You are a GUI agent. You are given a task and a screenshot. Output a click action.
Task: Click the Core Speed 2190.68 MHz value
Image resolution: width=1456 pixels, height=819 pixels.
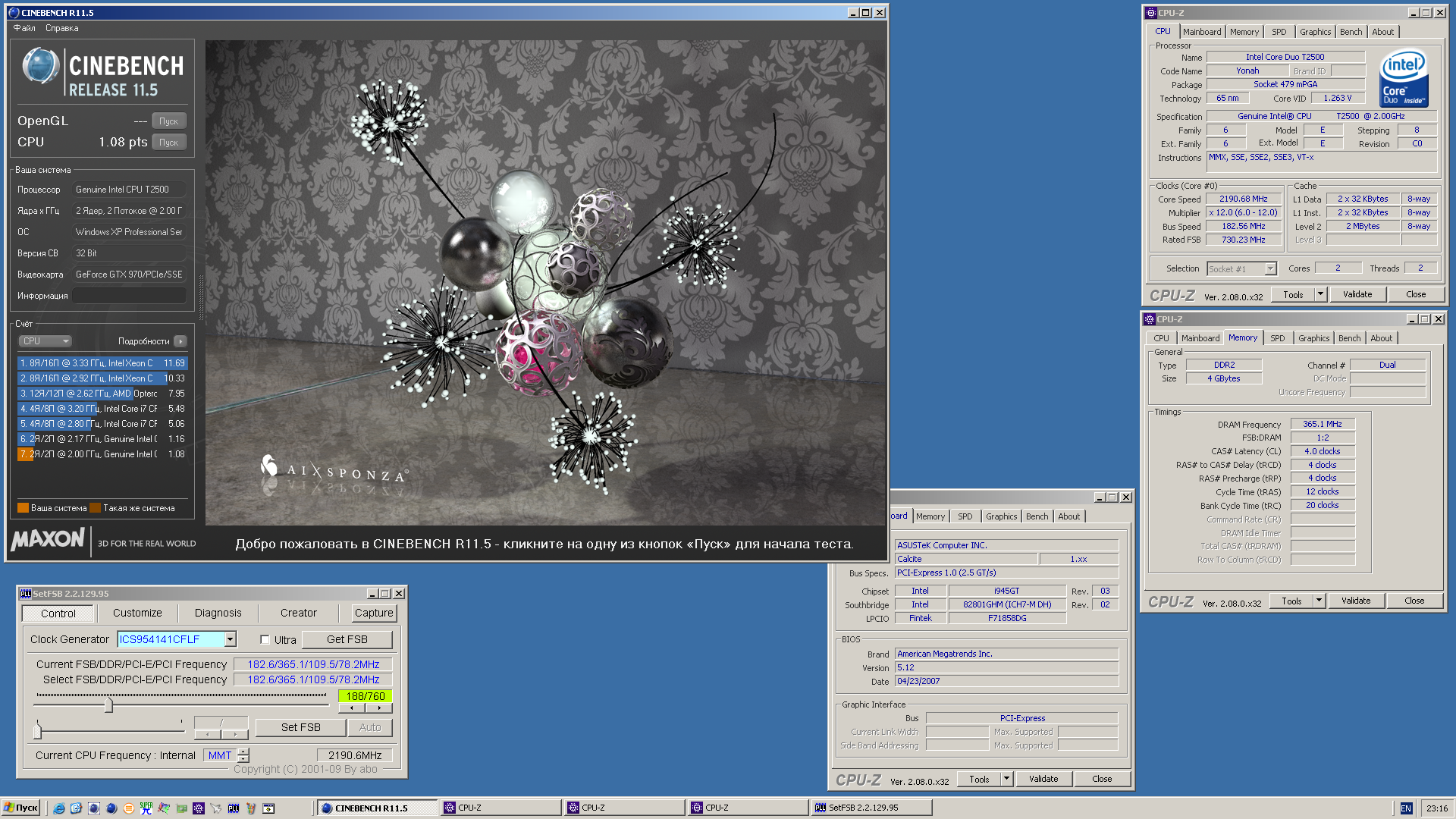[x=1244, y=199]
